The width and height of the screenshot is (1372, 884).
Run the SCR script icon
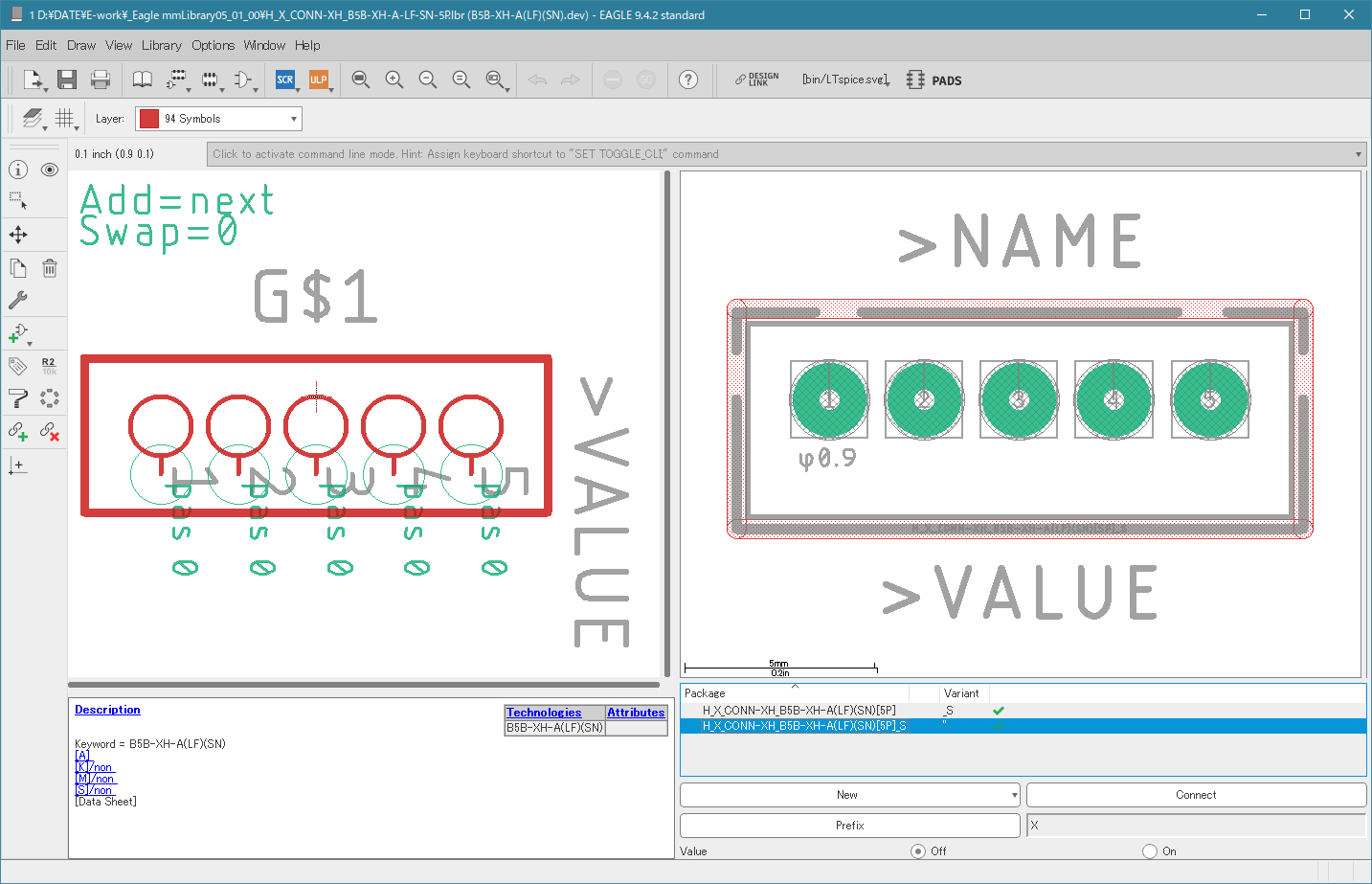tap(285, 79)
